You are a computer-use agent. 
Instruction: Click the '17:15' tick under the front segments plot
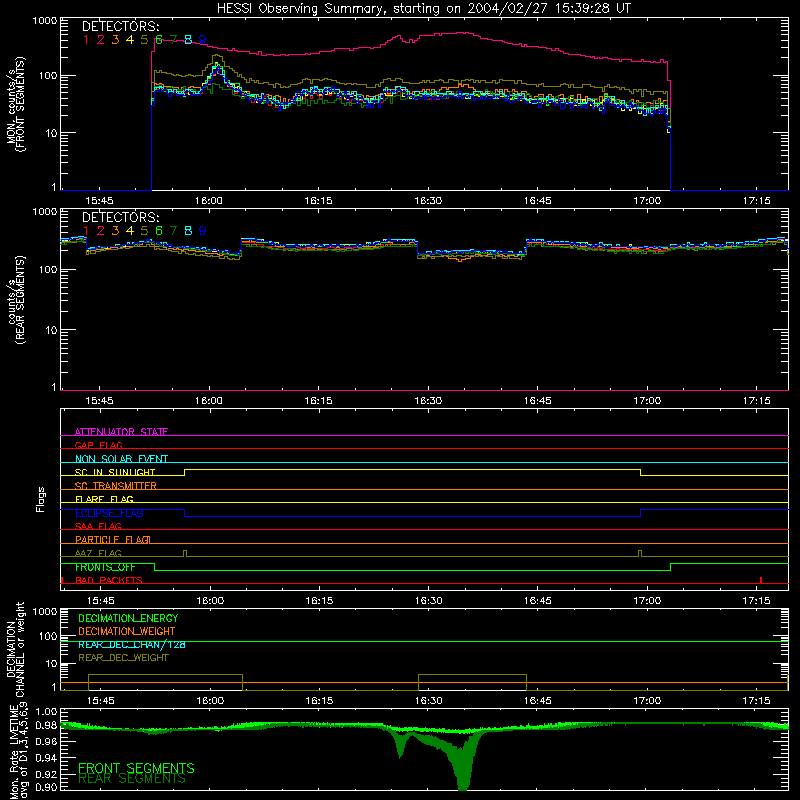tap(757, 201)
